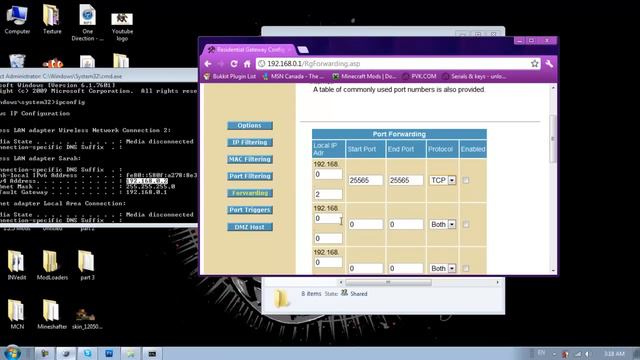Open the Serials & keys bookmark
The image size is (640, 360).
[474, 76]
